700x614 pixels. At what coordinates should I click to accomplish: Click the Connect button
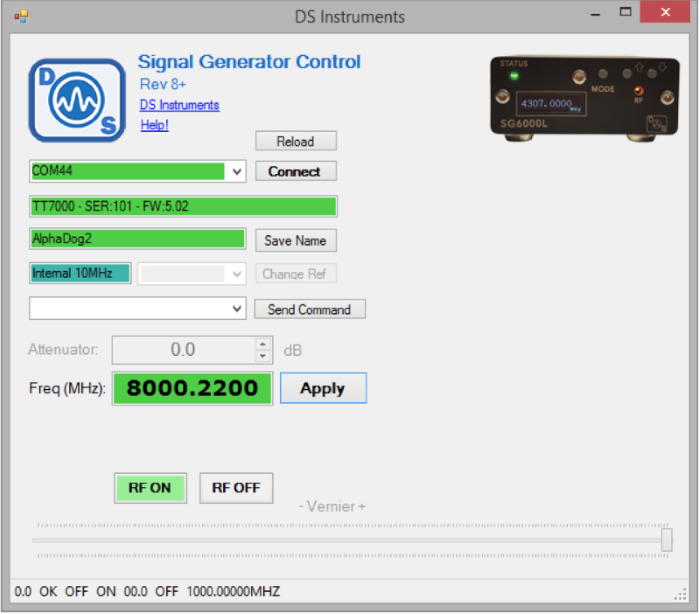pos(294,172)
